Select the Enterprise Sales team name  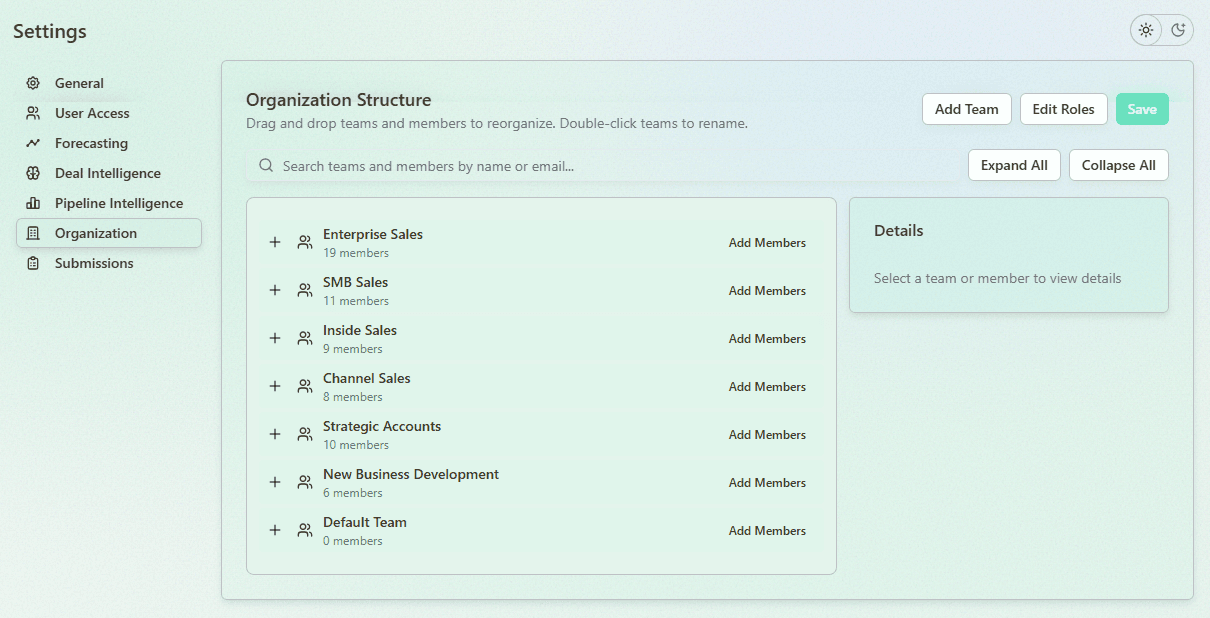373,234
